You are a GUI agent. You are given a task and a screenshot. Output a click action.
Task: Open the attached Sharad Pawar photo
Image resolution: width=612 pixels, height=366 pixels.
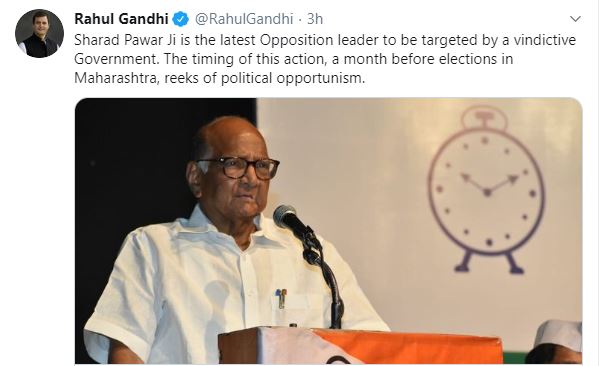[x=328, y=231]
